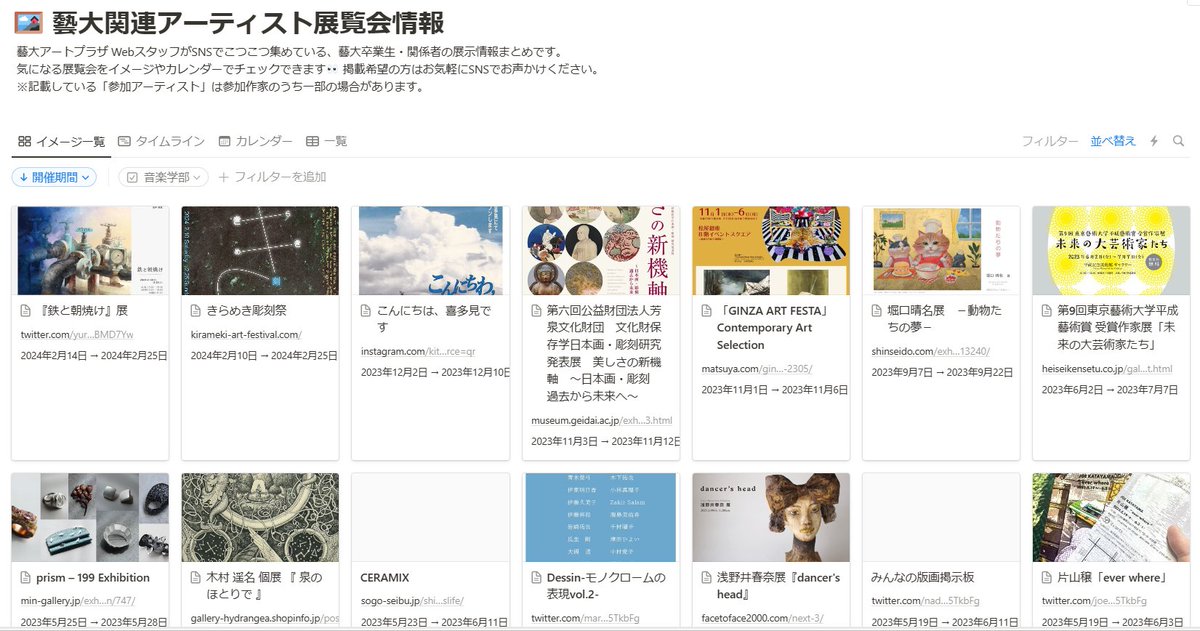
Task: Click the calendar icon on カレンダー tab
Action: pos(225,141)
